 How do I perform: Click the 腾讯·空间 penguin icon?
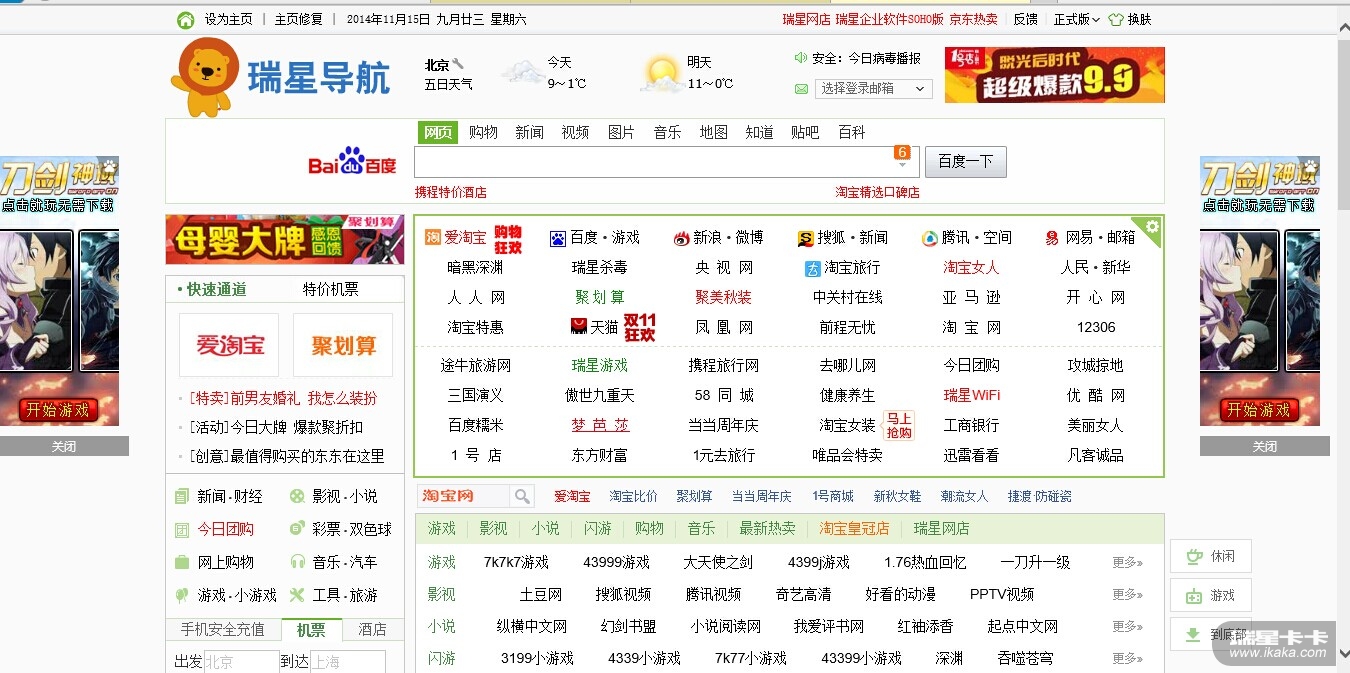tap(929, 238)
